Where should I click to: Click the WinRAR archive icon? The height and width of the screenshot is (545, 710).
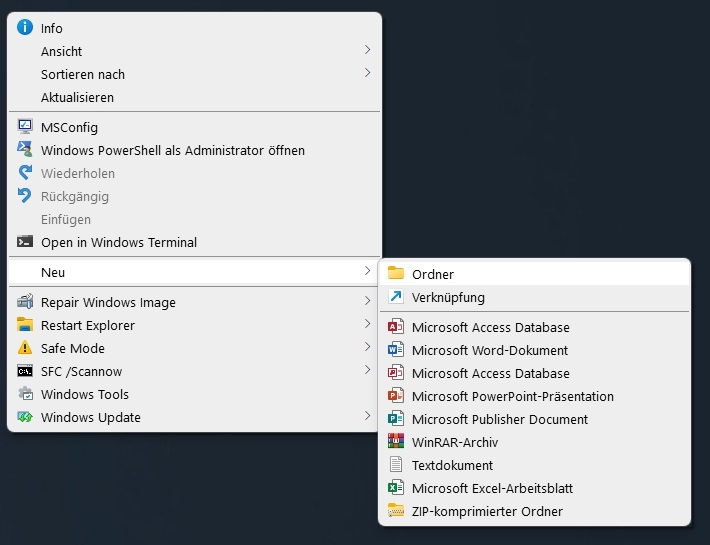[396, 442]
